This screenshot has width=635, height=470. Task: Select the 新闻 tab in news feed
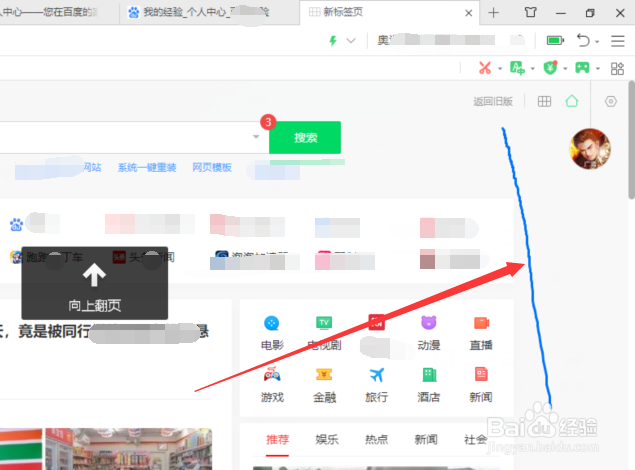[426, 439]
